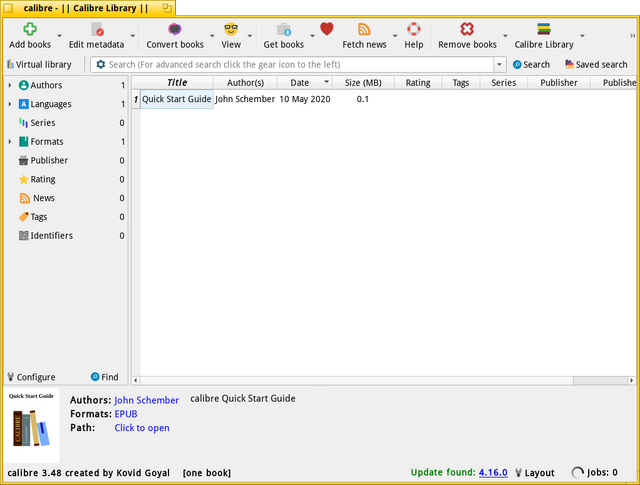Click the Convert books icon
The width and height of the screenshot is (640, 485).
click(x=175, y=29)
